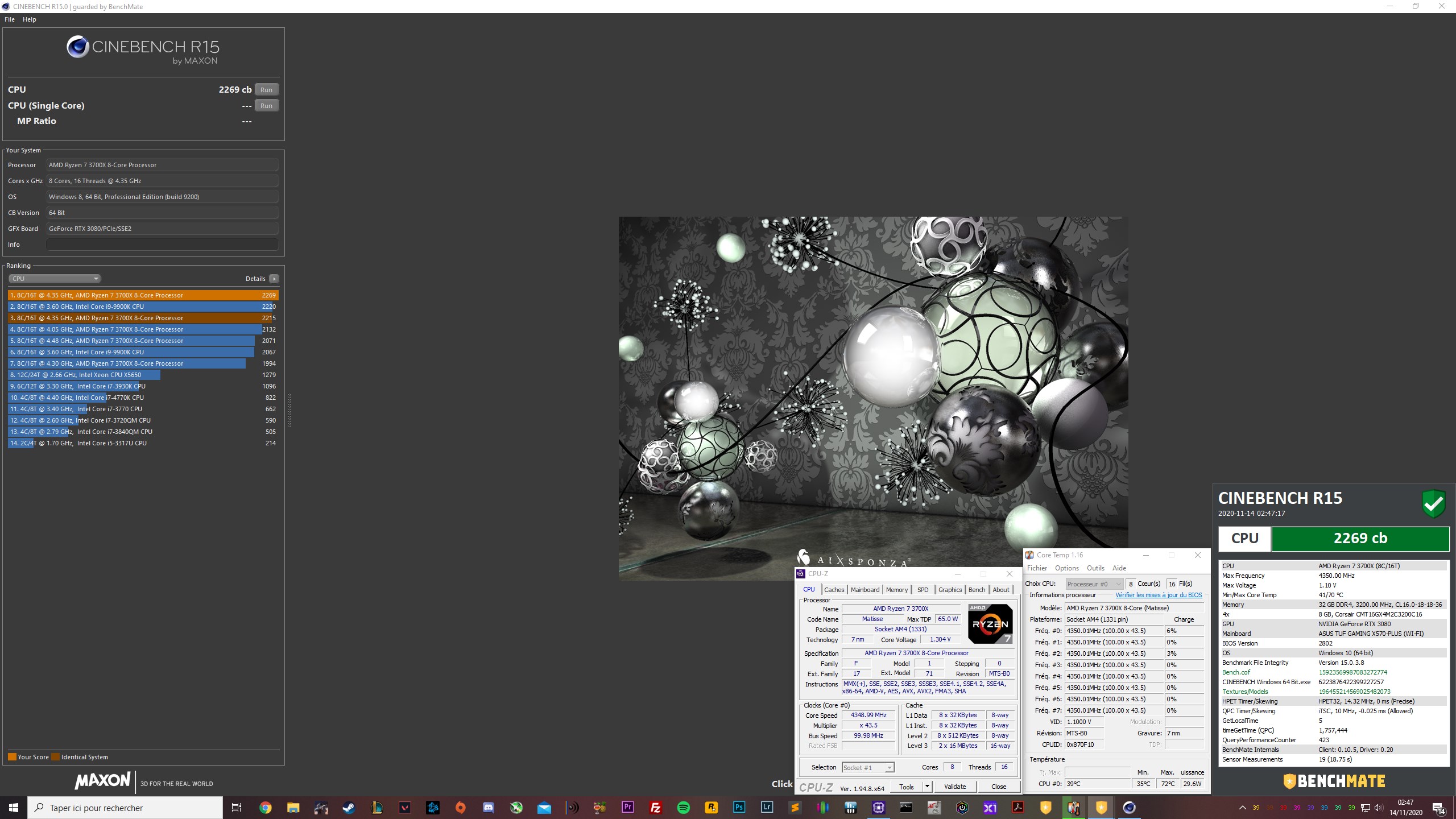Open Rockstar Games Launcher taskbar icon
1456x819 pixels.
pos(712,808)
